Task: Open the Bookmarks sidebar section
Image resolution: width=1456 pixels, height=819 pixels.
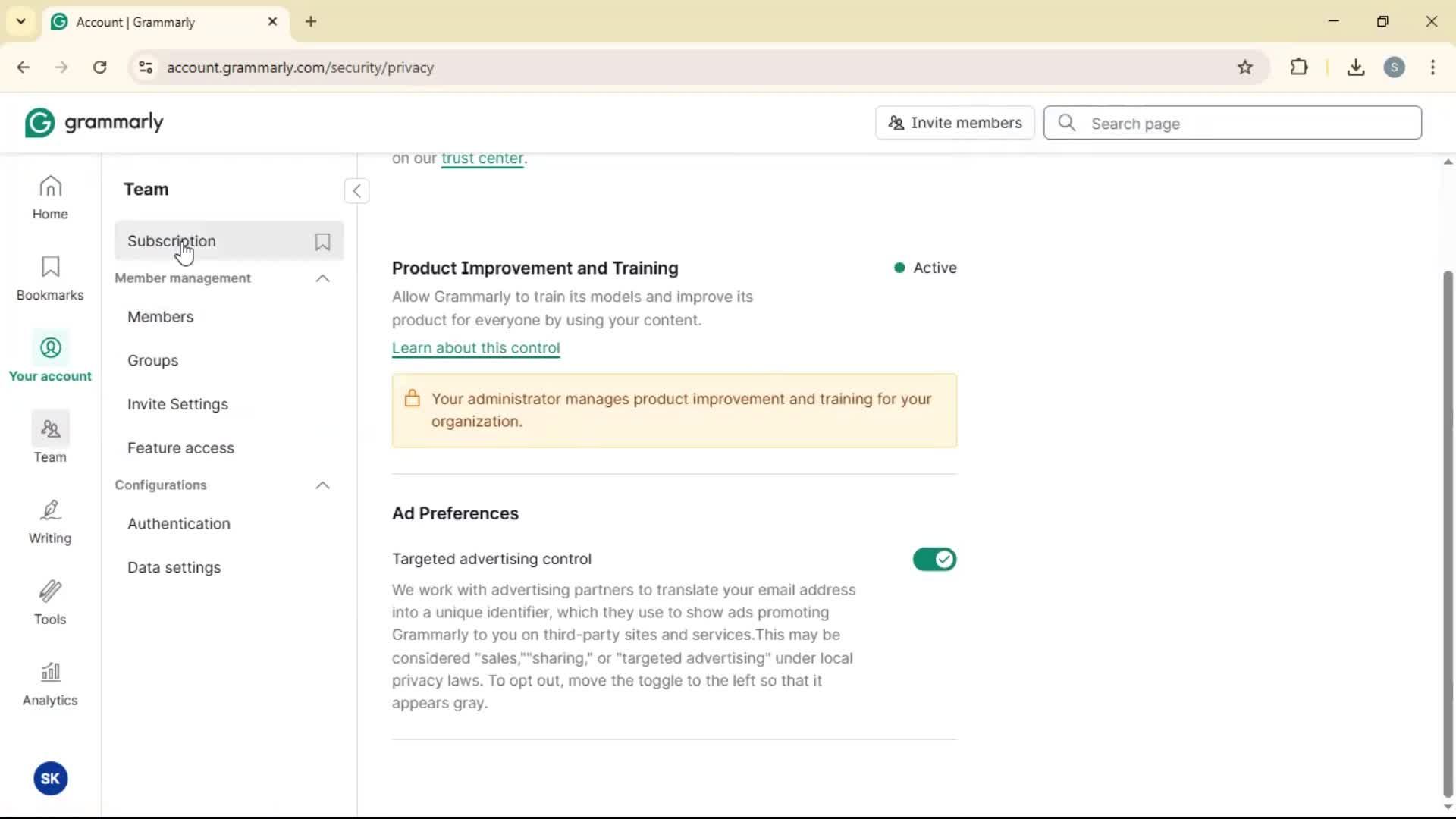Action: tap(50, 278)
